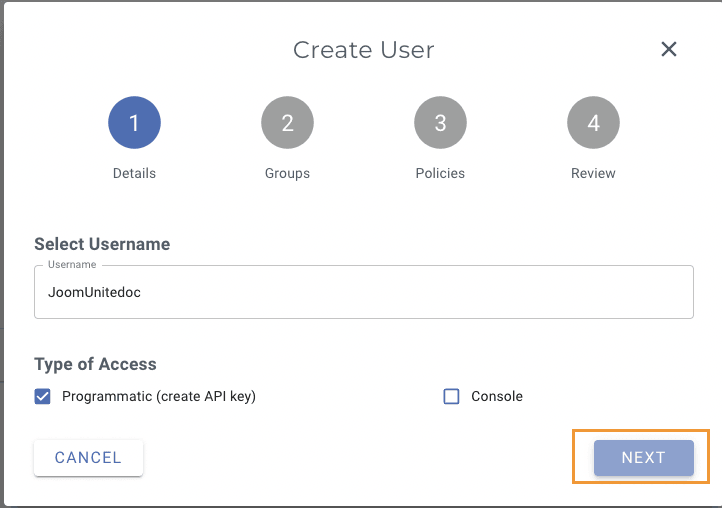This screenshot has width=722, height=508.
Task: Click the 'Programmatic (create API key)' label text
Action: pyautogui.click(x=159, y=396)
